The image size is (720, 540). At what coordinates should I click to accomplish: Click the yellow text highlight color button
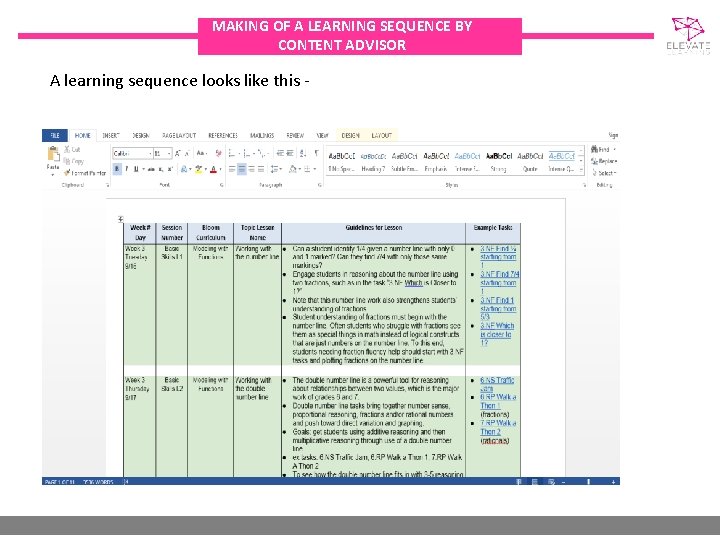click(x=199, y=169)
